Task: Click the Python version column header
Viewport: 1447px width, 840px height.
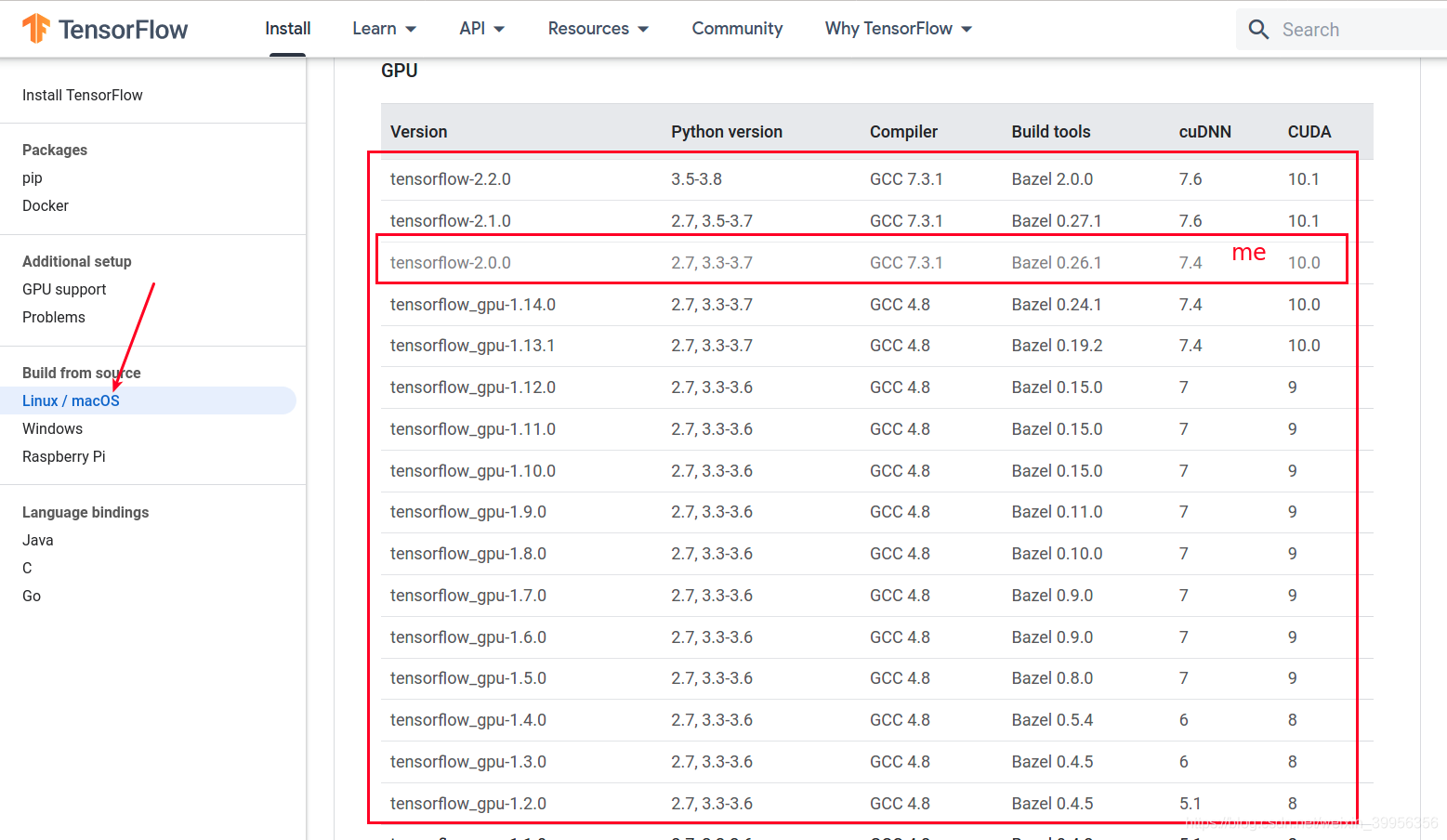Action: point(727,132)
